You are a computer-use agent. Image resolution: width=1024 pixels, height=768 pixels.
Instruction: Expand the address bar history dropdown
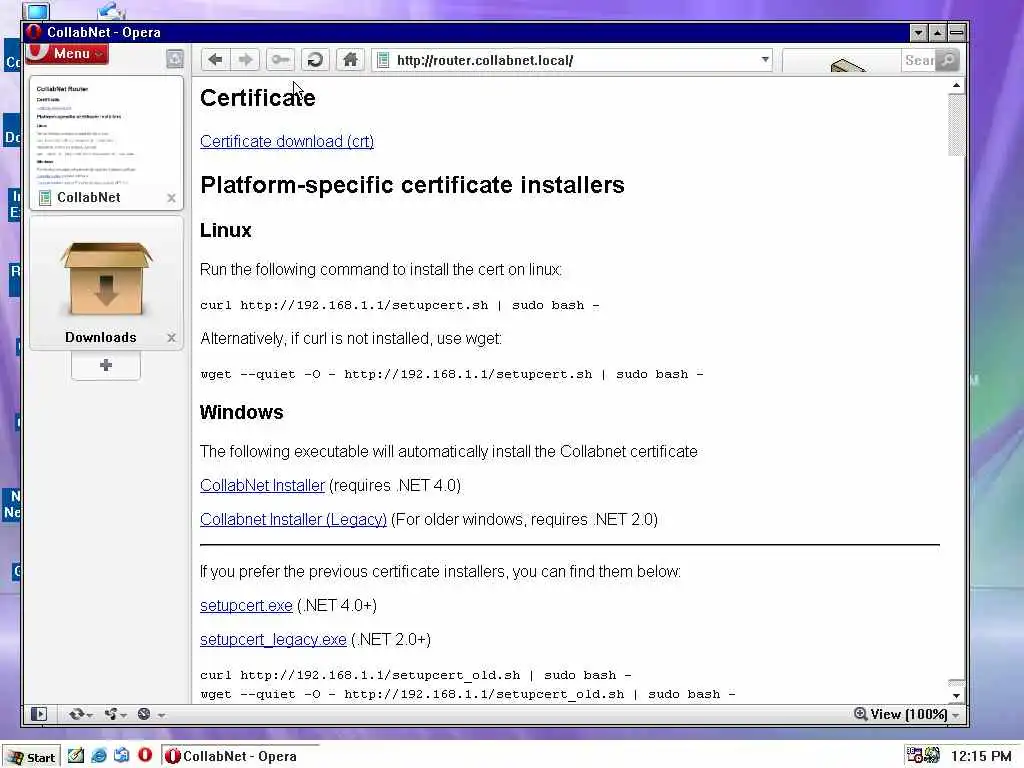765,59
